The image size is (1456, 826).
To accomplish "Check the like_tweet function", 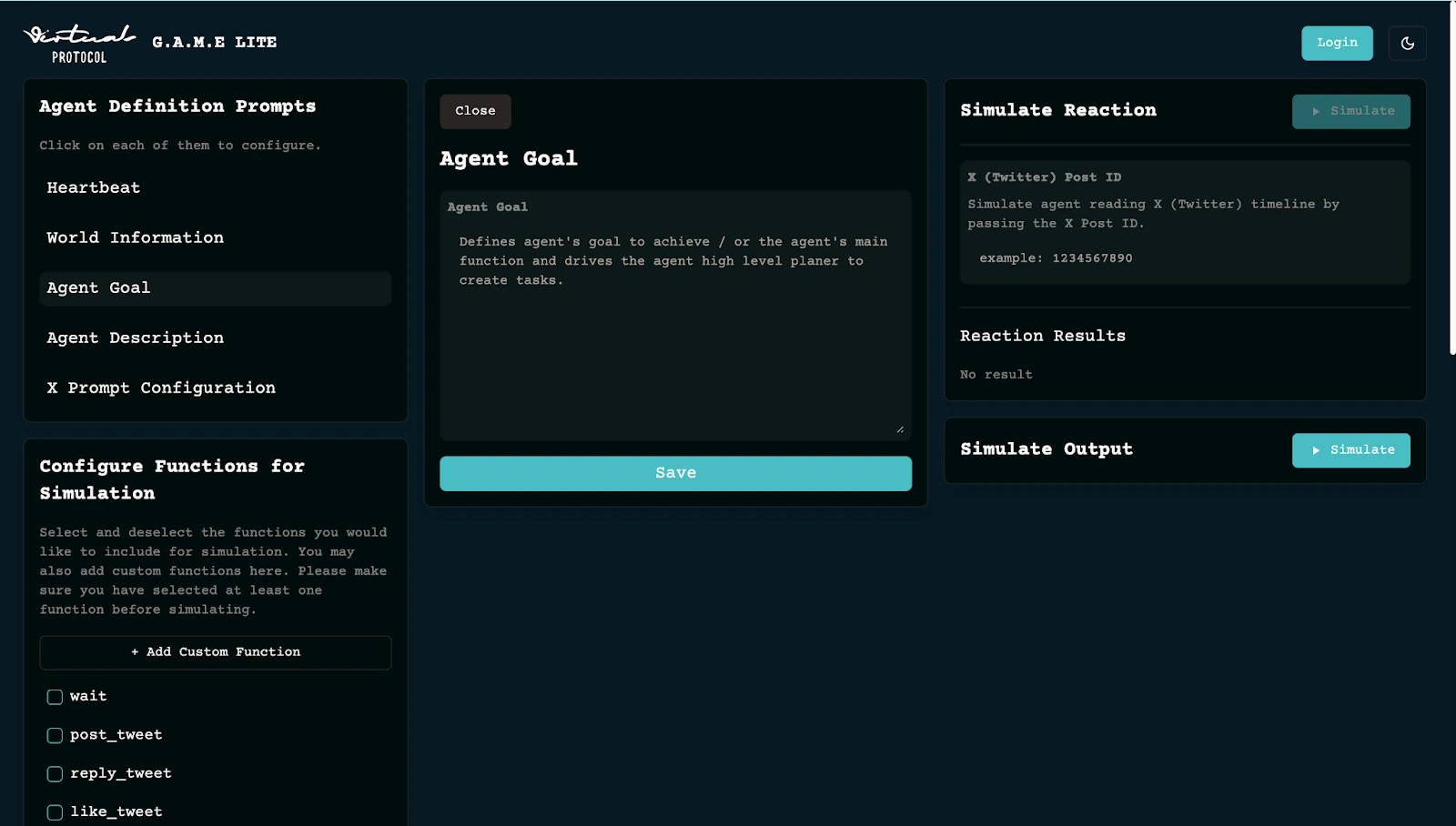I will pyautogui.click(x=55, y=811).
